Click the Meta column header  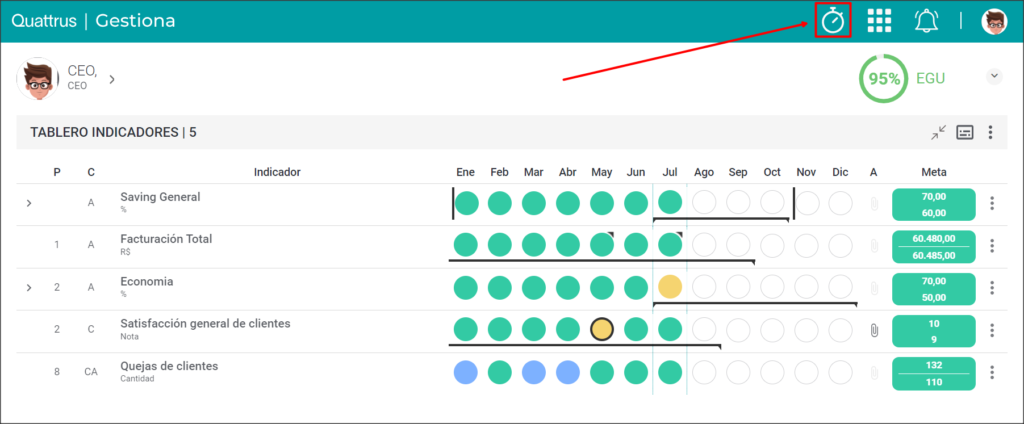[x=934, y=172]
